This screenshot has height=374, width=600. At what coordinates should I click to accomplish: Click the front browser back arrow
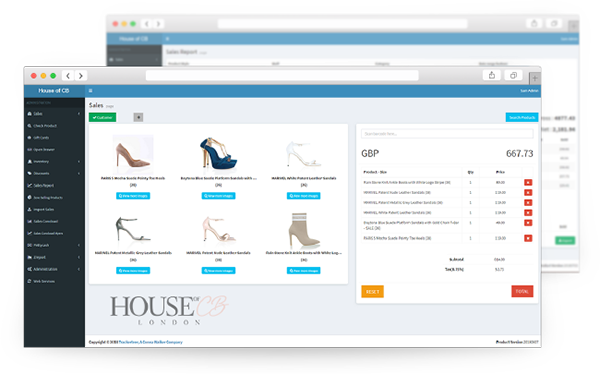click(68, 76)
